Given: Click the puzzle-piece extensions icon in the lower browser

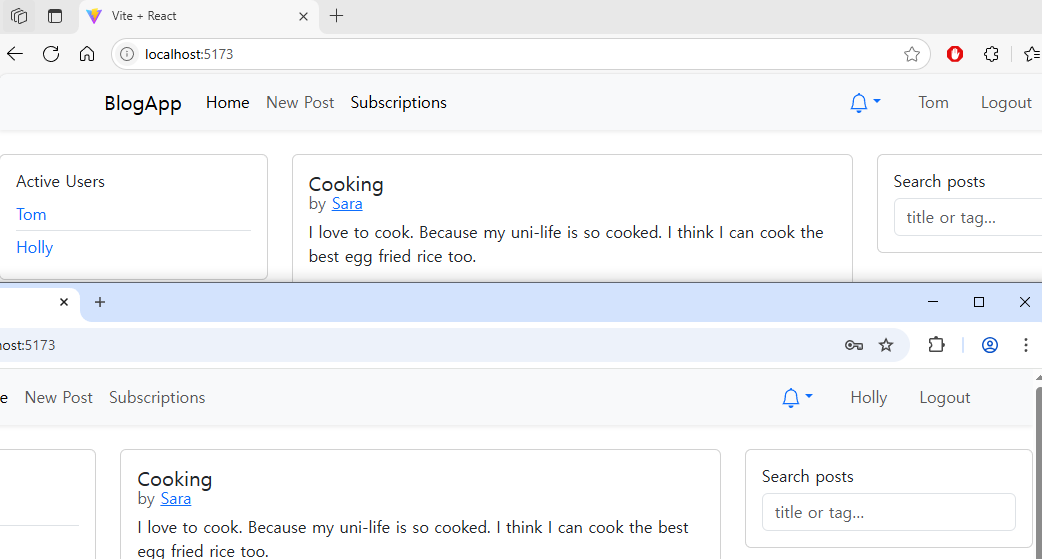Looking at the screenshot, I should (936, 345).
